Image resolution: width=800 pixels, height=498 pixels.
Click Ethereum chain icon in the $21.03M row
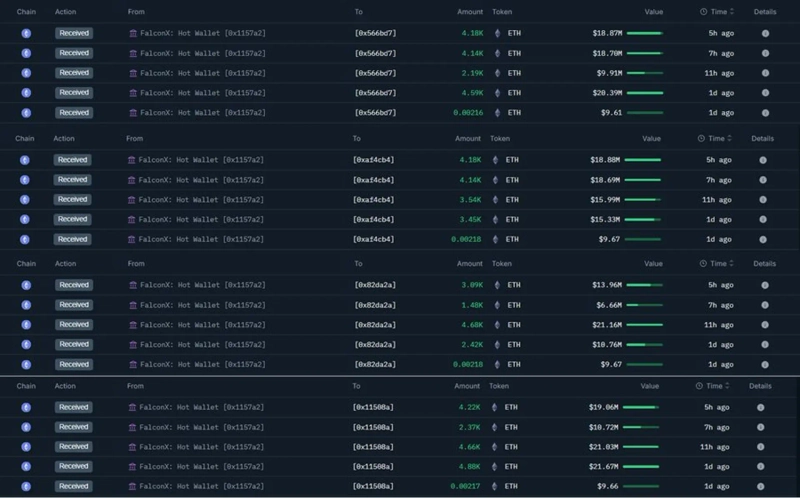click(x=26, y=447)
